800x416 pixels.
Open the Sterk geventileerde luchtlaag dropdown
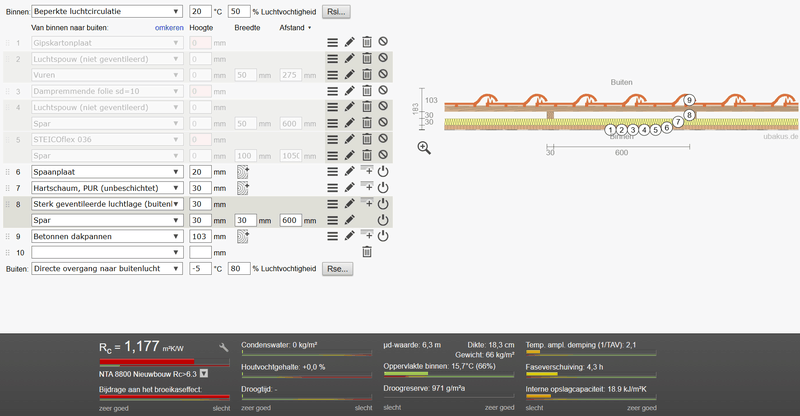pos(107,204)
